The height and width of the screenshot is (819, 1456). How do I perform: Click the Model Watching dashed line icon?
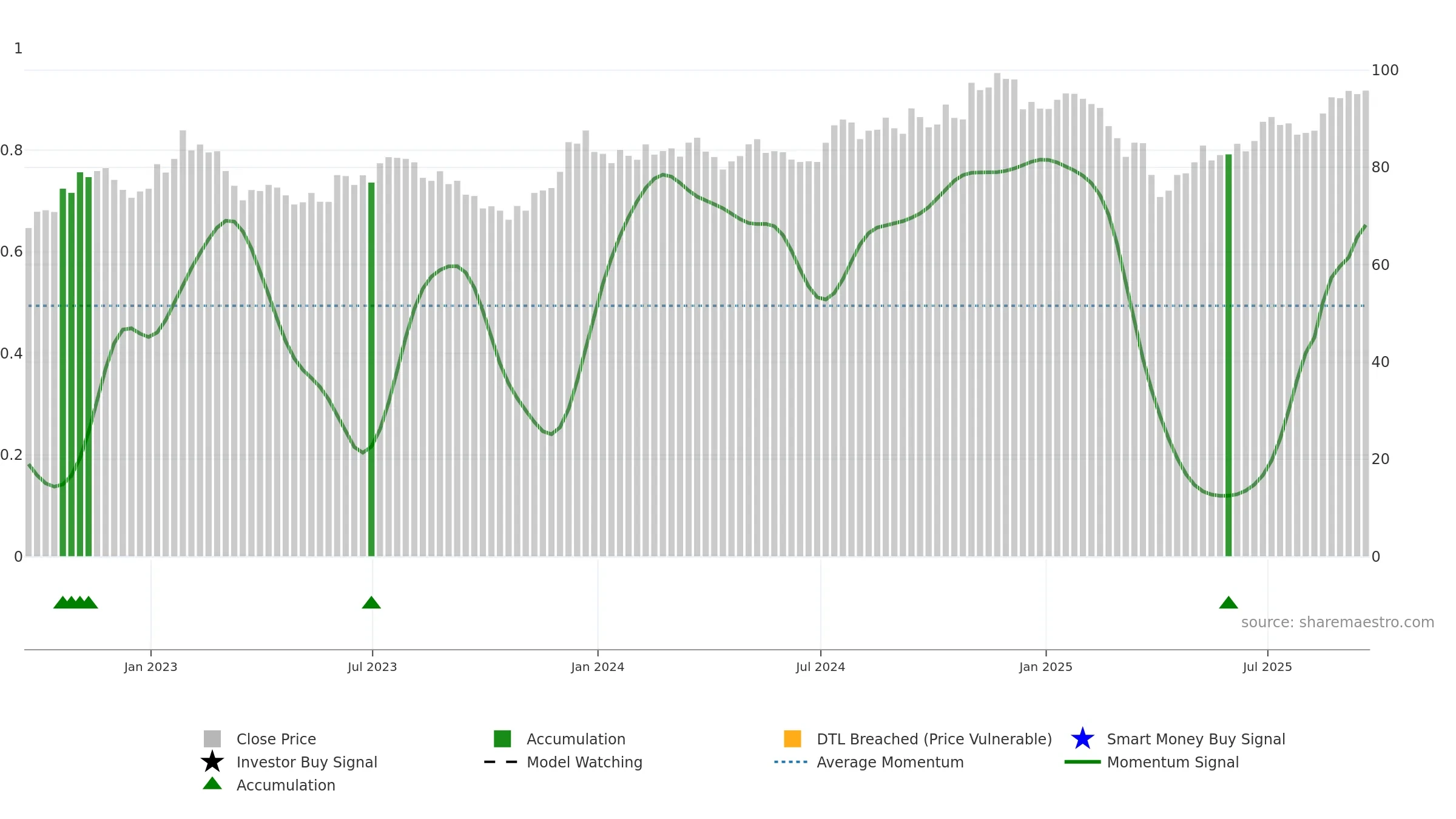(x=500, y=762)
